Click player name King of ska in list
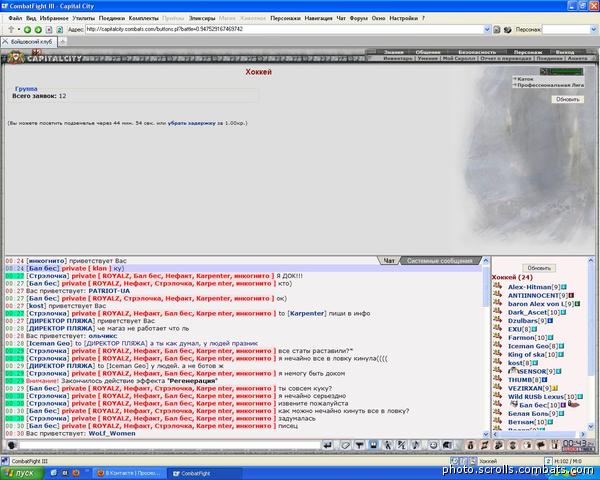This screenshot has height=480, width=600. 526,354
